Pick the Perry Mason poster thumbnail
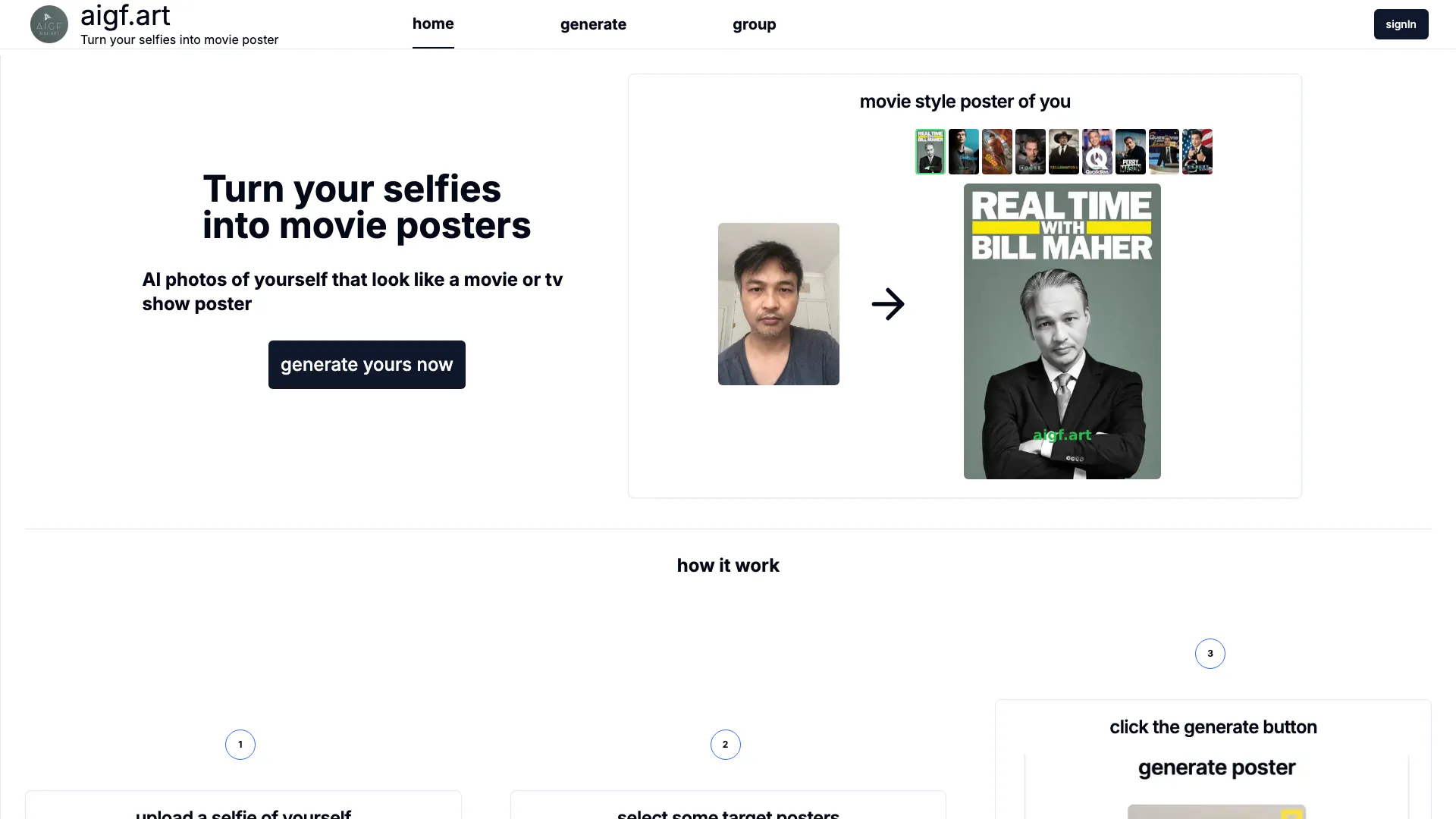The height and width of the screenshot is (819, 1456). click(x=1131, y=152)
